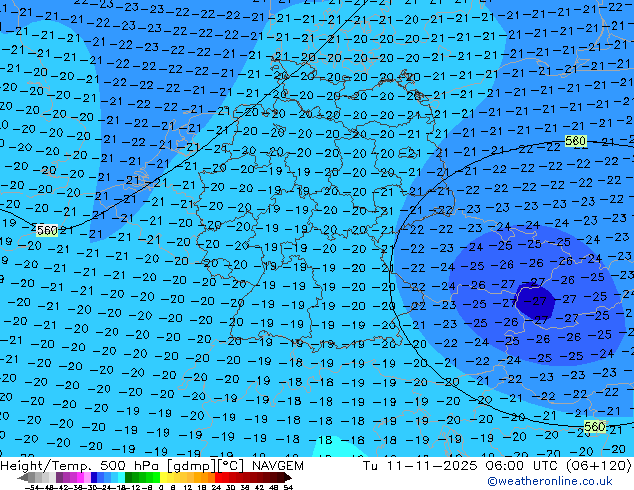The height and width of the screenshot is (490, 634).
Task: Click the gray arrow at the legend's cold end
Action: pyautogui.click(x=23, y=477)
